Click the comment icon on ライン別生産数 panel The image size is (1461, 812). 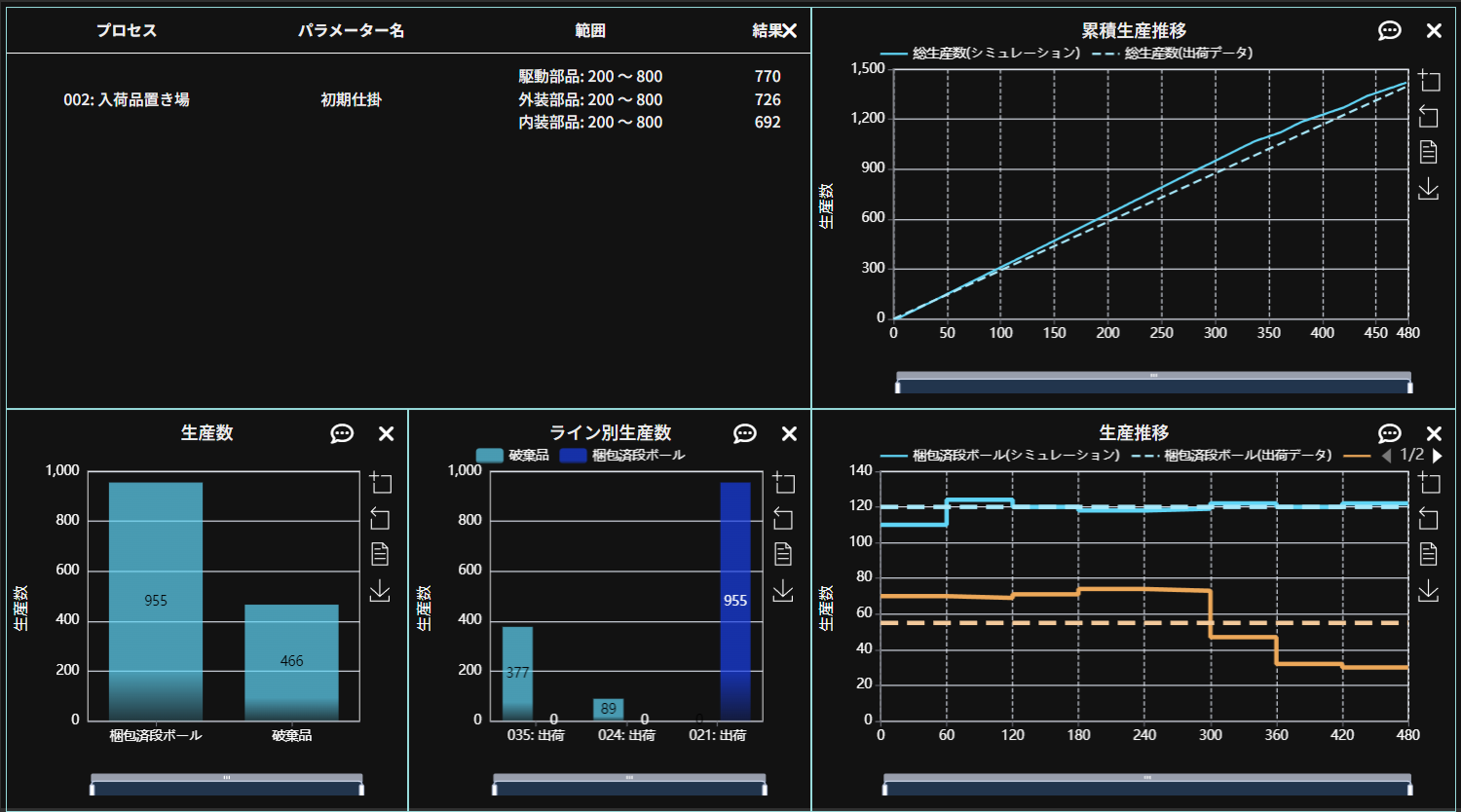tap(745, 434)
